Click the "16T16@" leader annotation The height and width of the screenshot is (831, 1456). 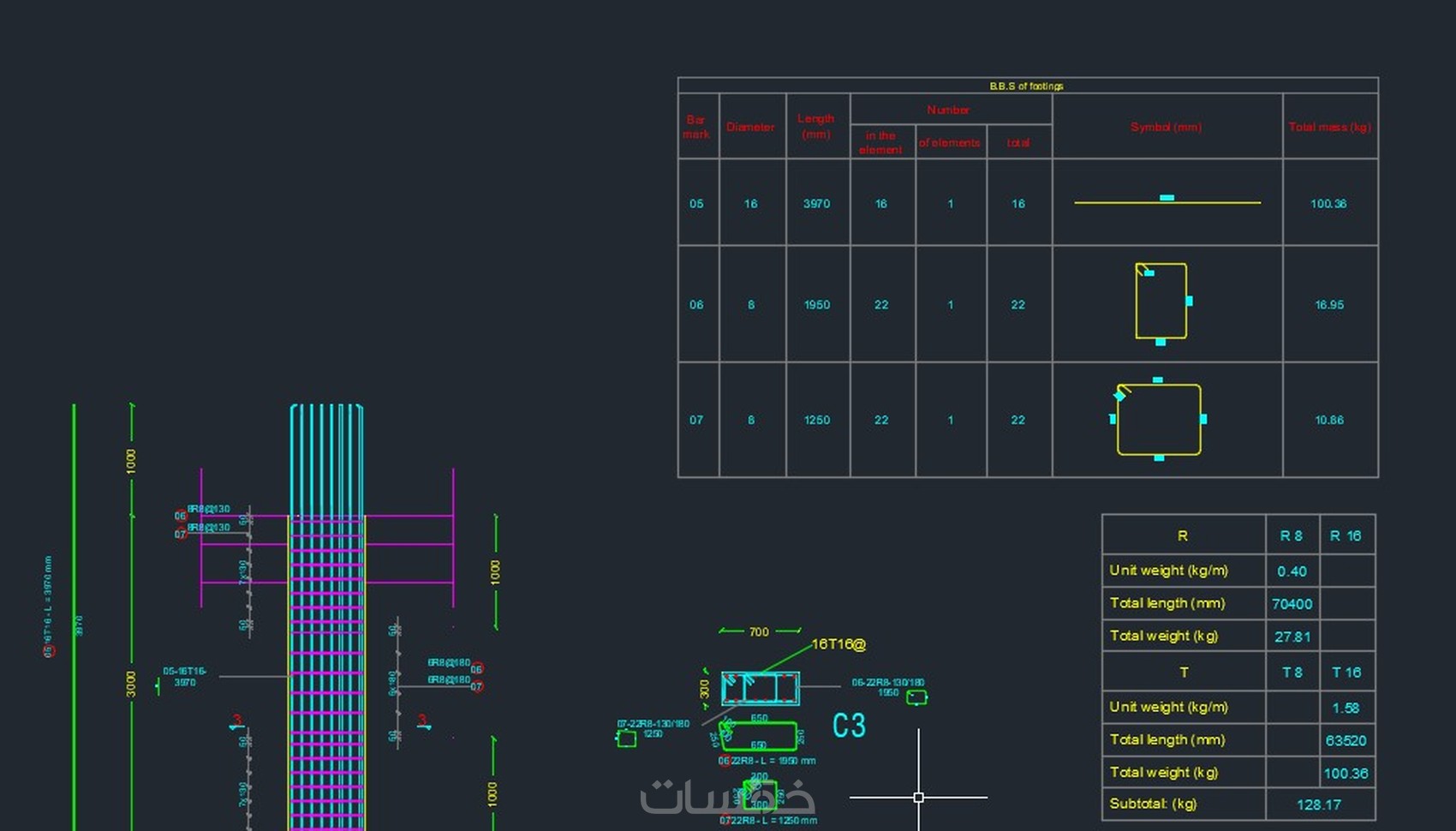838,644
